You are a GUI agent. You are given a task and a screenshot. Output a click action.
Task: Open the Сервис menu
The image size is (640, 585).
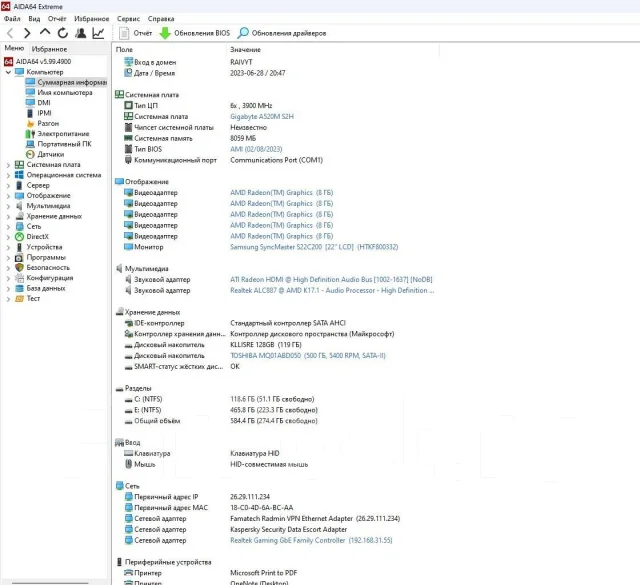(x=128, y=19)
